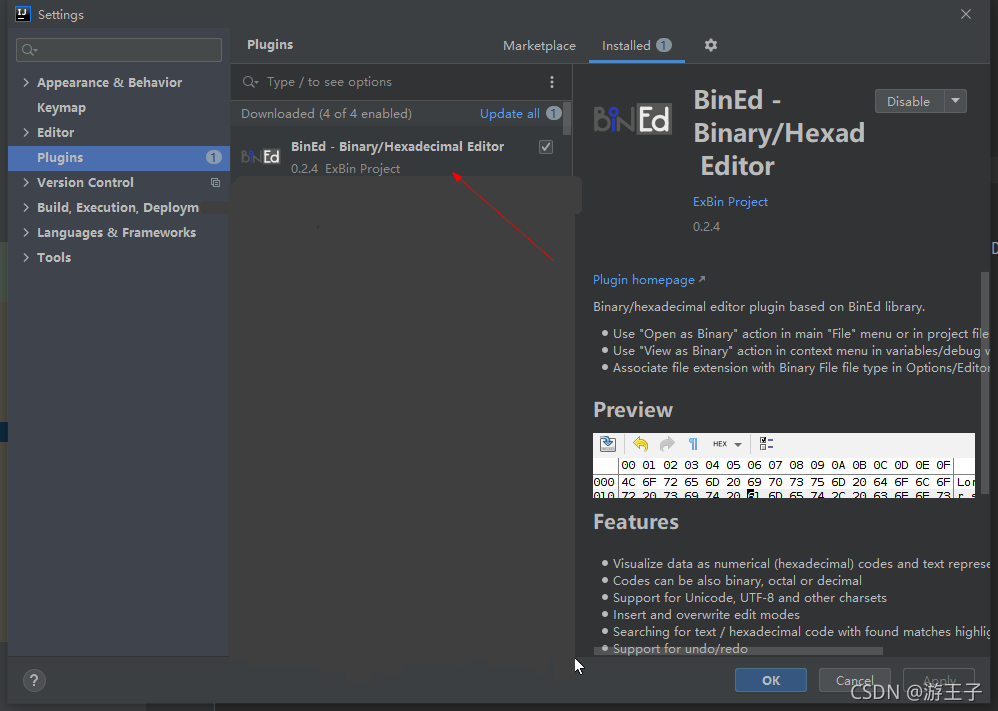The width and height of the screenshot is (998, 711).
Task: Click the copy icon beside Version Control
Action: [215, 183]
